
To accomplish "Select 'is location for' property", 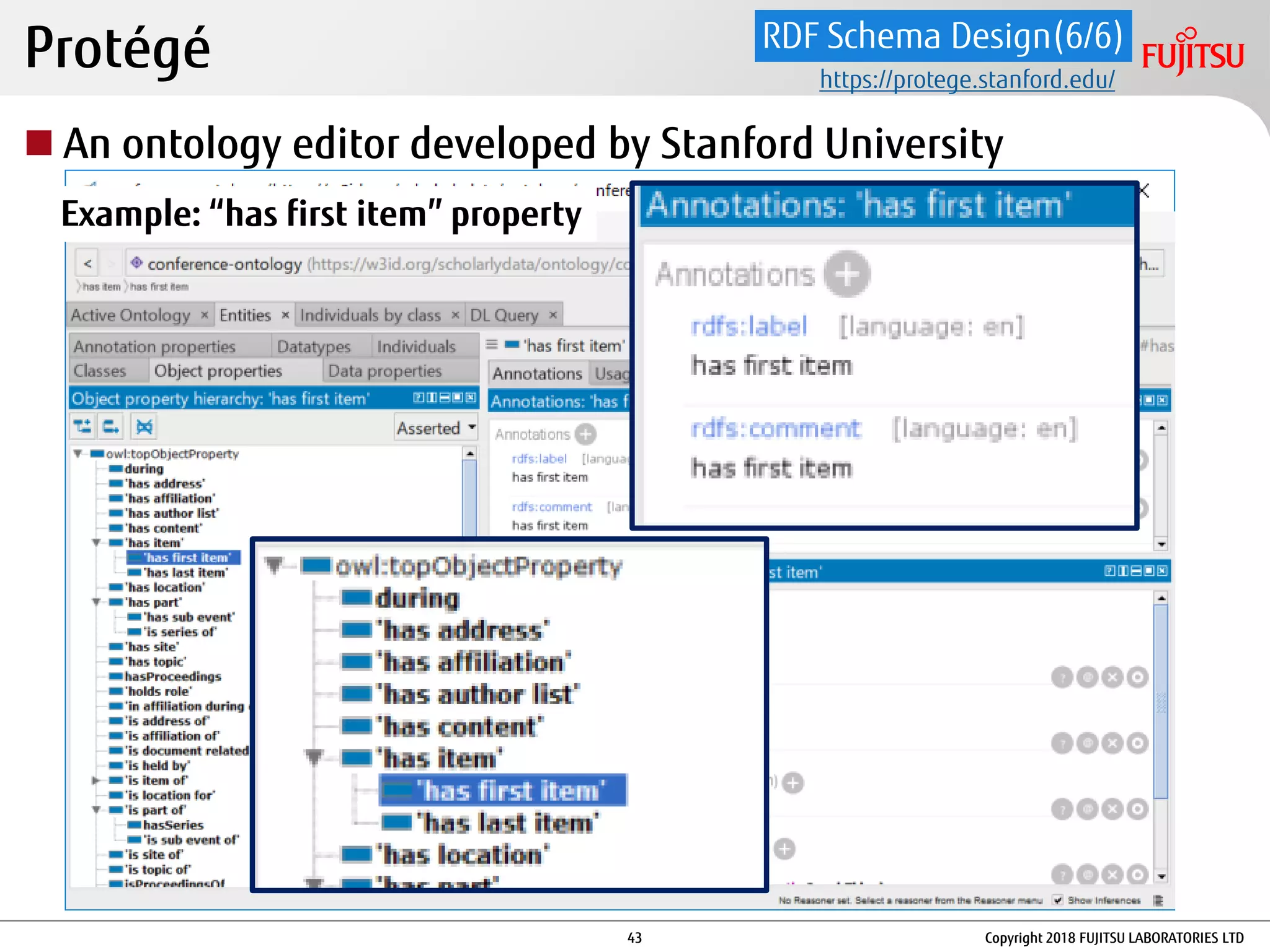I will coord(171,795).
